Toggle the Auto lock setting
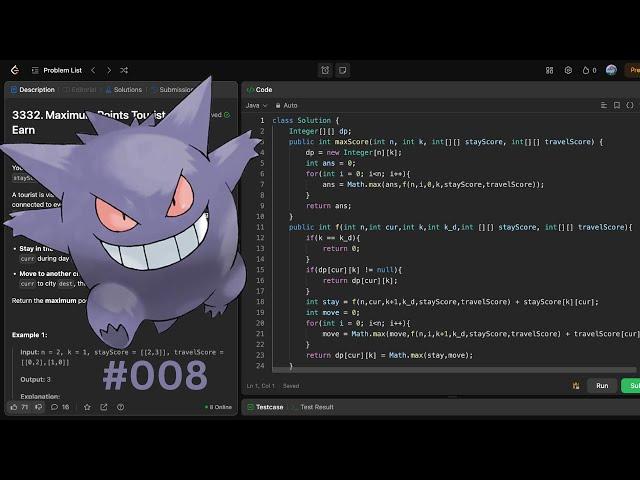This screenshot has width=640, height=480. pos(287,105)
